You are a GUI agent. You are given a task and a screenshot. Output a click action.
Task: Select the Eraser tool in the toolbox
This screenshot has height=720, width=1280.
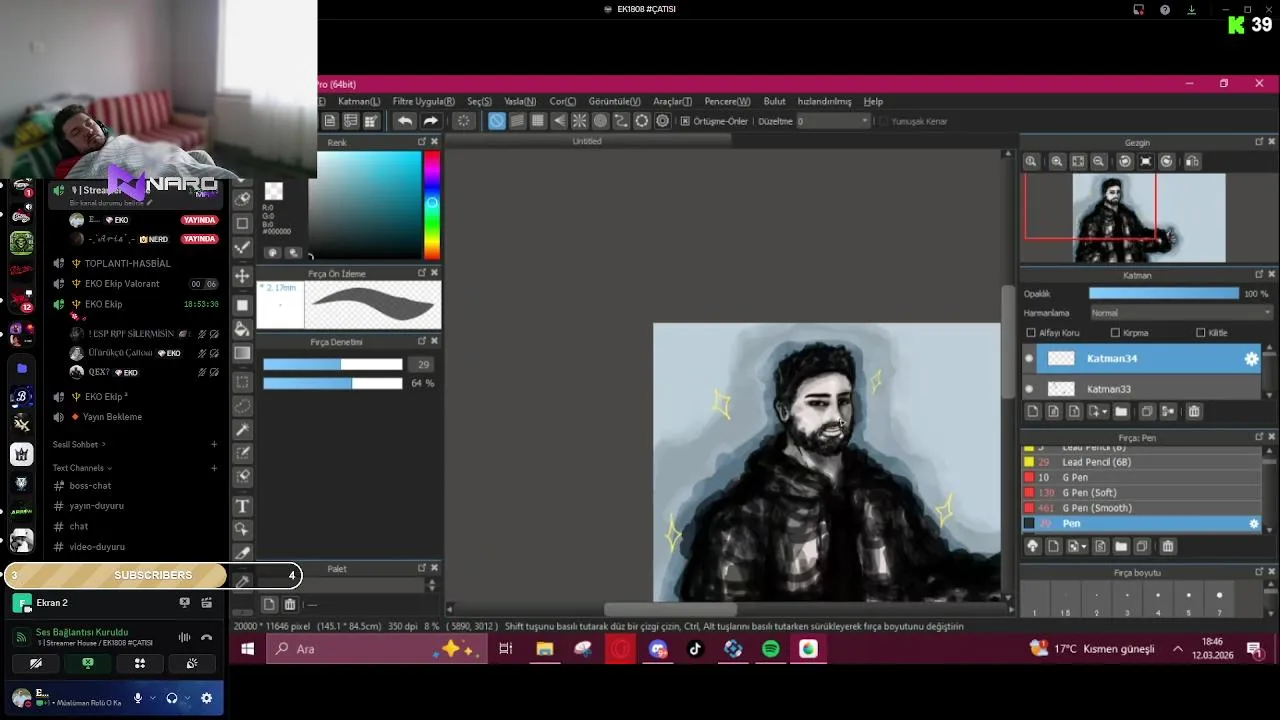(x=242, y=199)
